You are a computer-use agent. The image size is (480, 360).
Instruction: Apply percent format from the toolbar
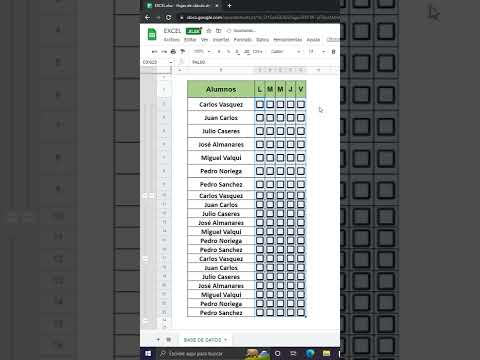(x=228, y=52)
